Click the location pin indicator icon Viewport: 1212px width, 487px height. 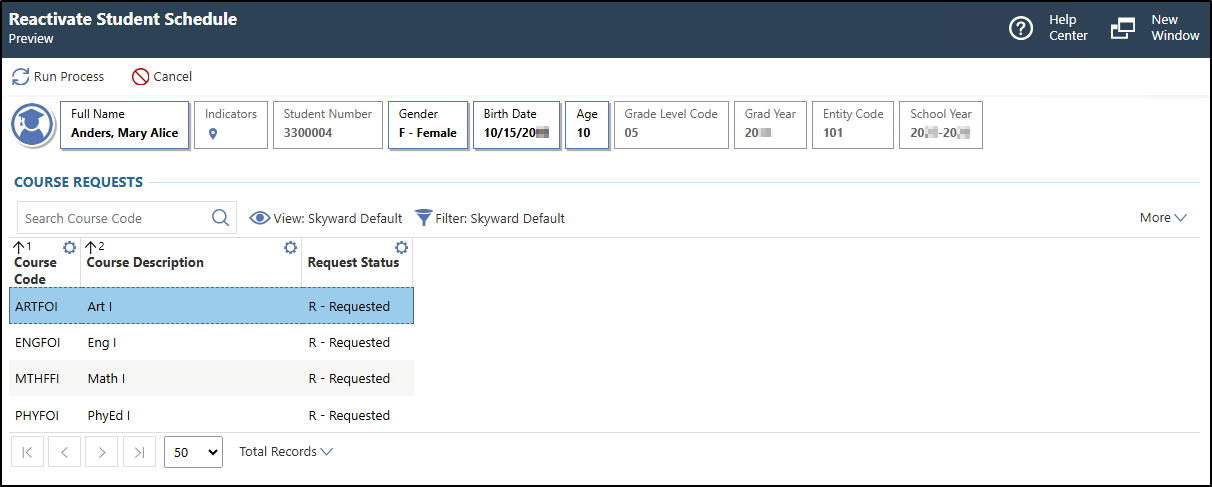tap(213, 133)
